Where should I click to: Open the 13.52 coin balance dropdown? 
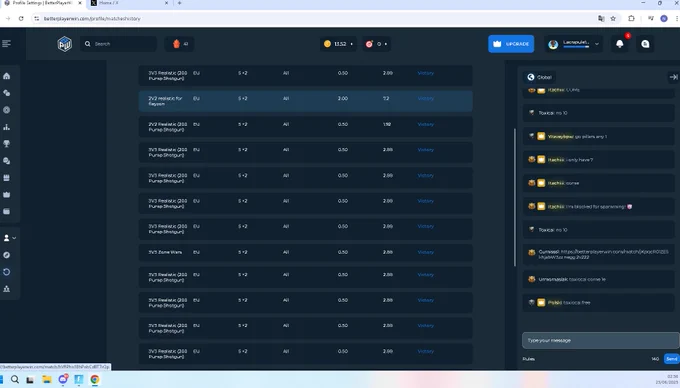(x=338, y=44)
